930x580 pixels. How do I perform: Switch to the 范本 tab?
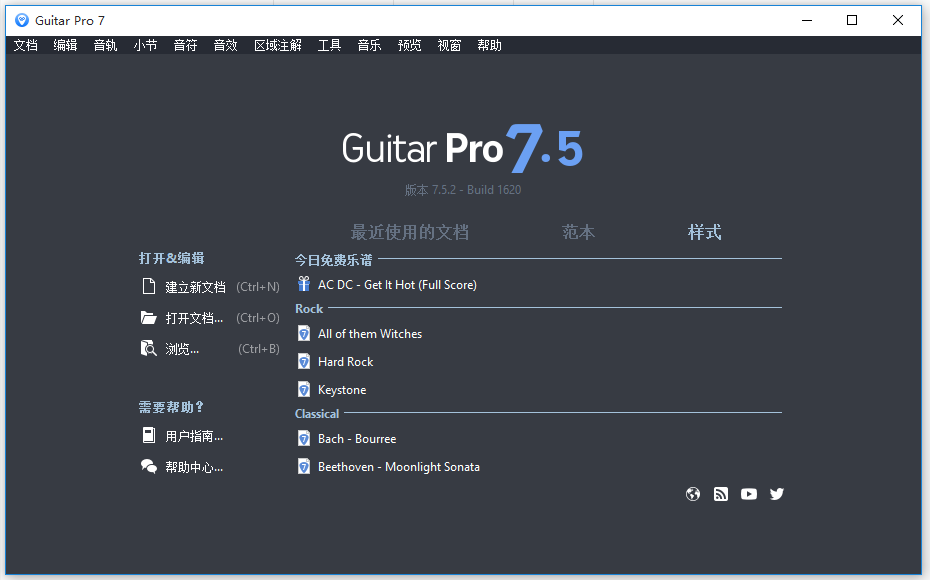coord(578,231)
